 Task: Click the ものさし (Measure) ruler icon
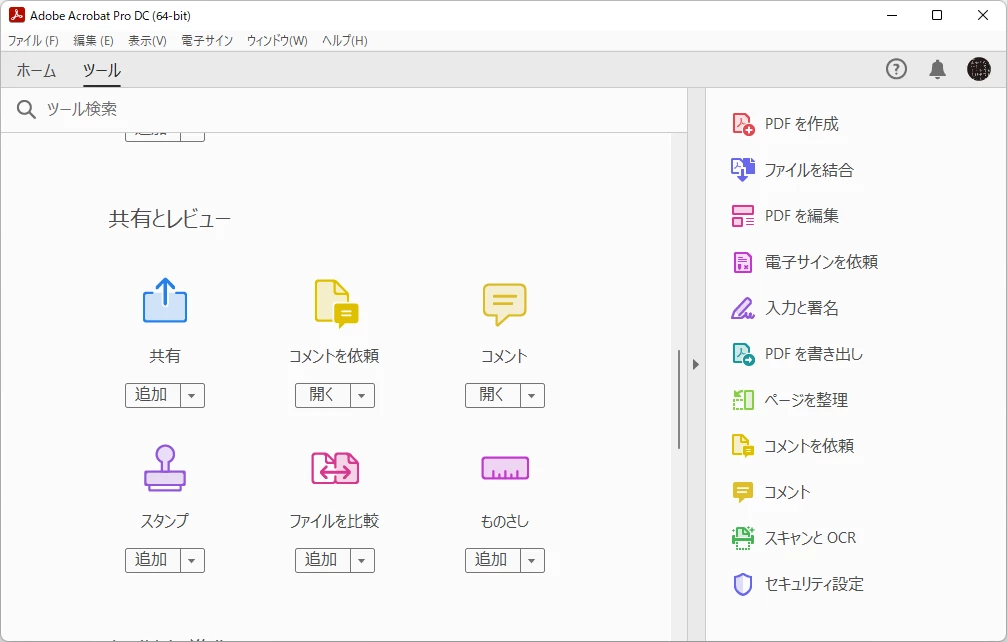(x=505, y=468)
